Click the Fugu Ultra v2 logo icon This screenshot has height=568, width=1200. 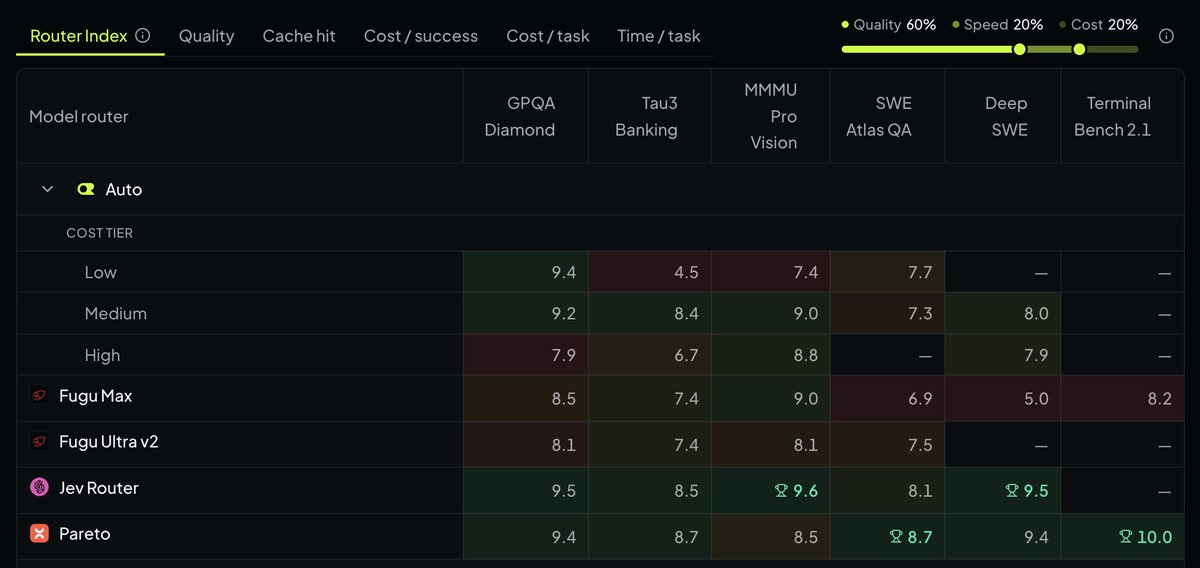pos(39,442)
